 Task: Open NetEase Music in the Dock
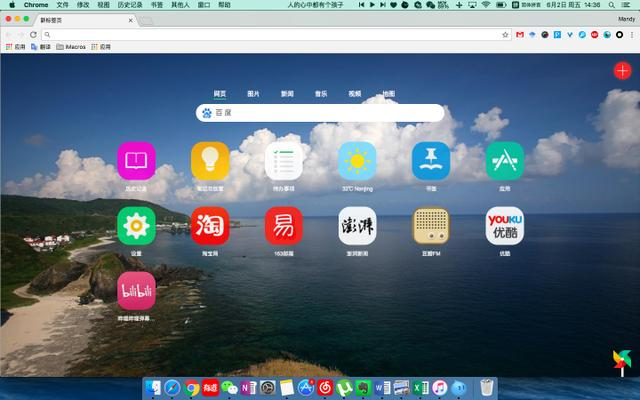(325, 388)
